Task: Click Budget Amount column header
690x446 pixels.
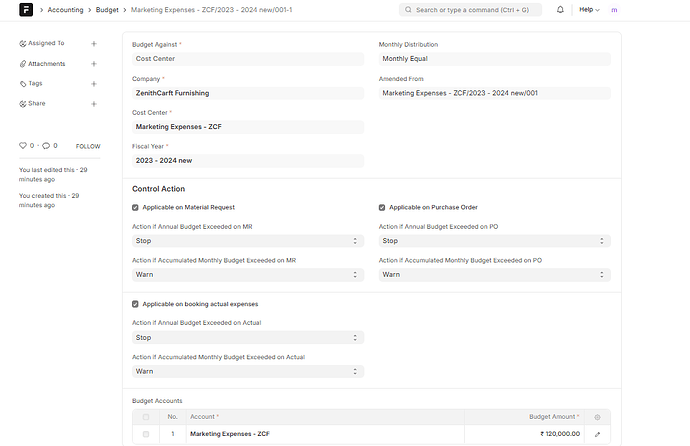Action: pos(524,417)
